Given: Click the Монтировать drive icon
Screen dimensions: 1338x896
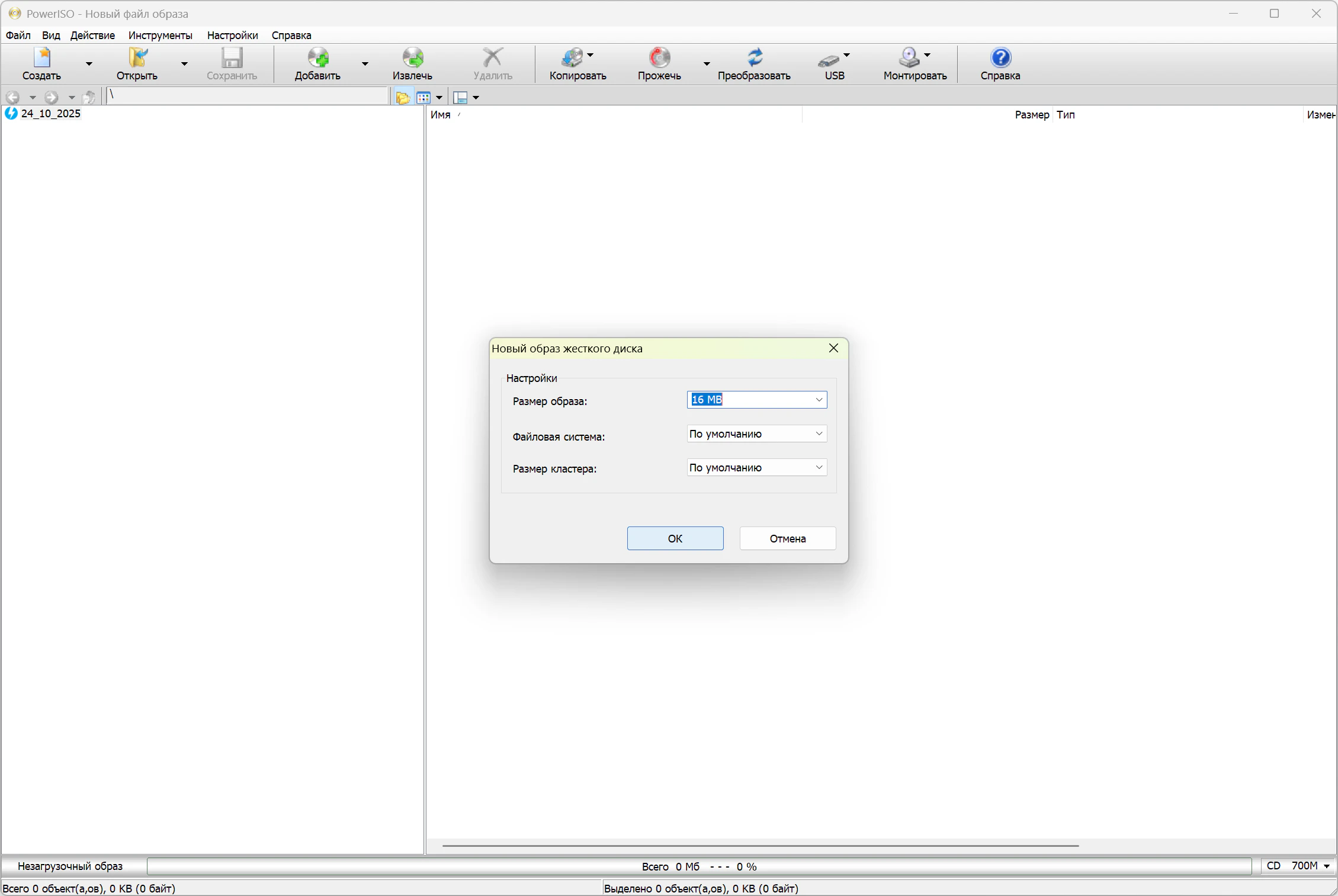Looking at the screenshot, I should coord(909,58).
